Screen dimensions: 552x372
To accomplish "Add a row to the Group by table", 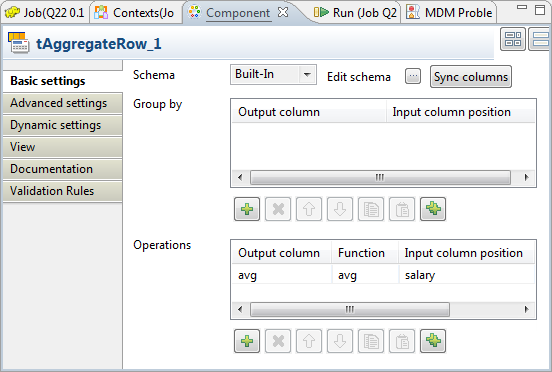I will click(x=247, y=209).
